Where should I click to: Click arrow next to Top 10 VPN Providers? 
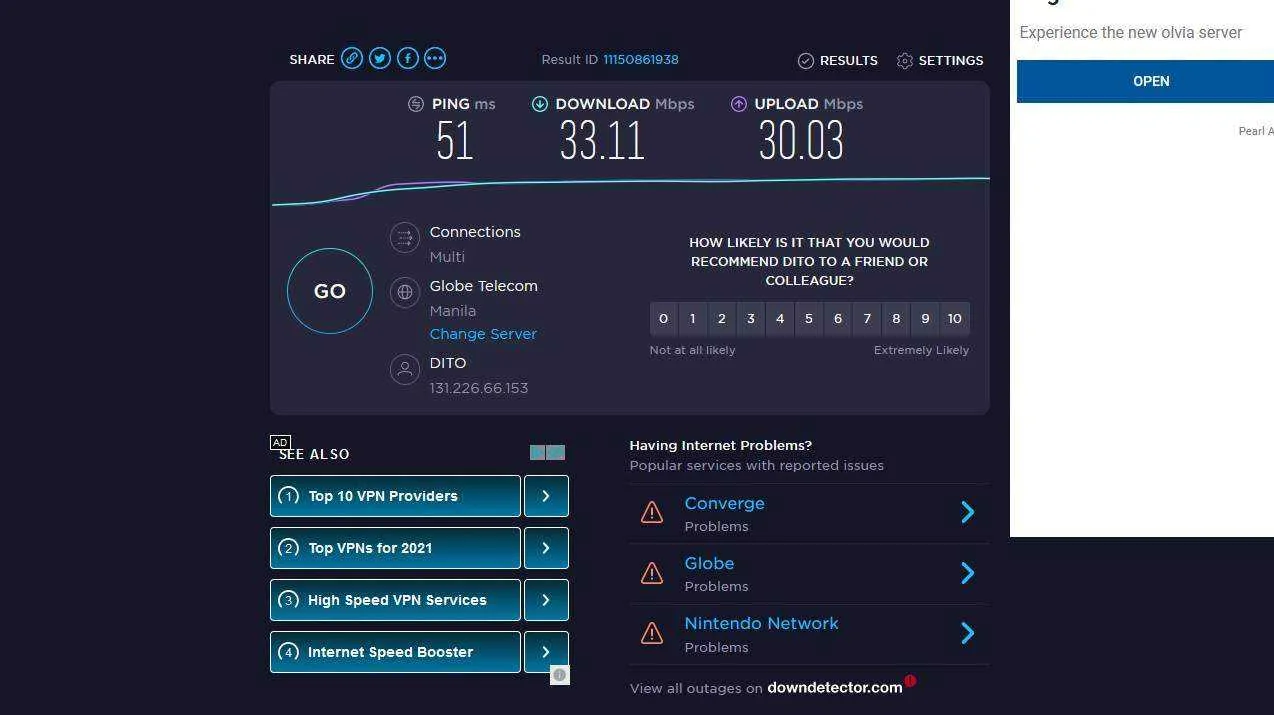[546, 496]
